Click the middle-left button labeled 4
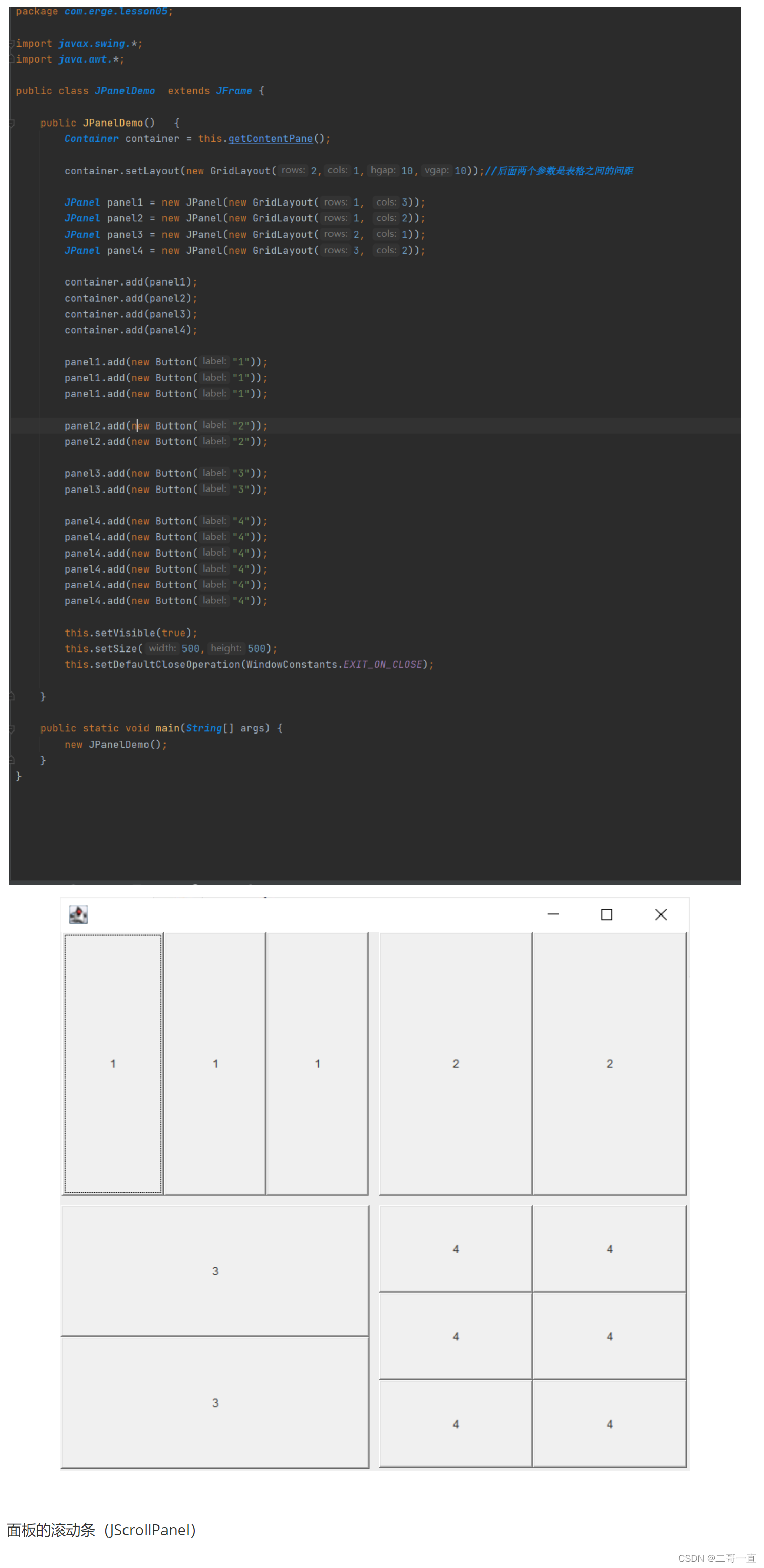 (456, 1337)
